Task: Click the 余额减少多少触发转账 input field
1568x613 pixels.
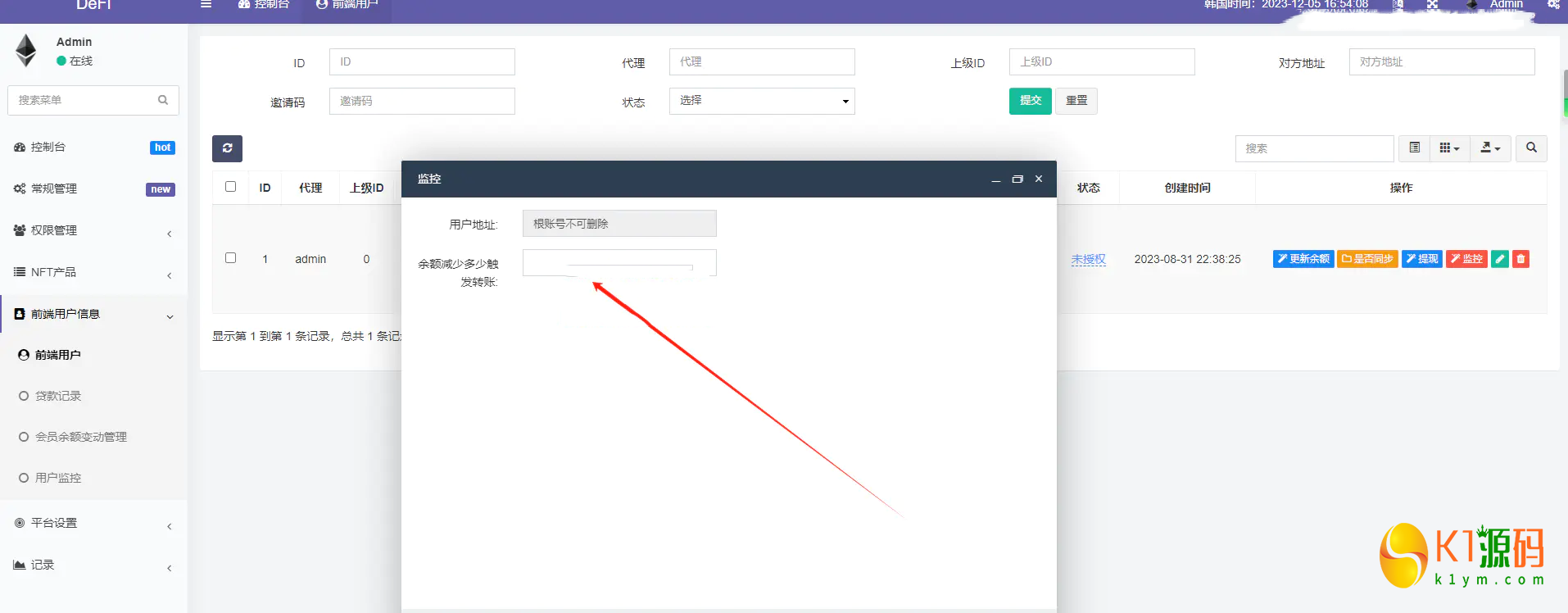Action: coord(619,262)
